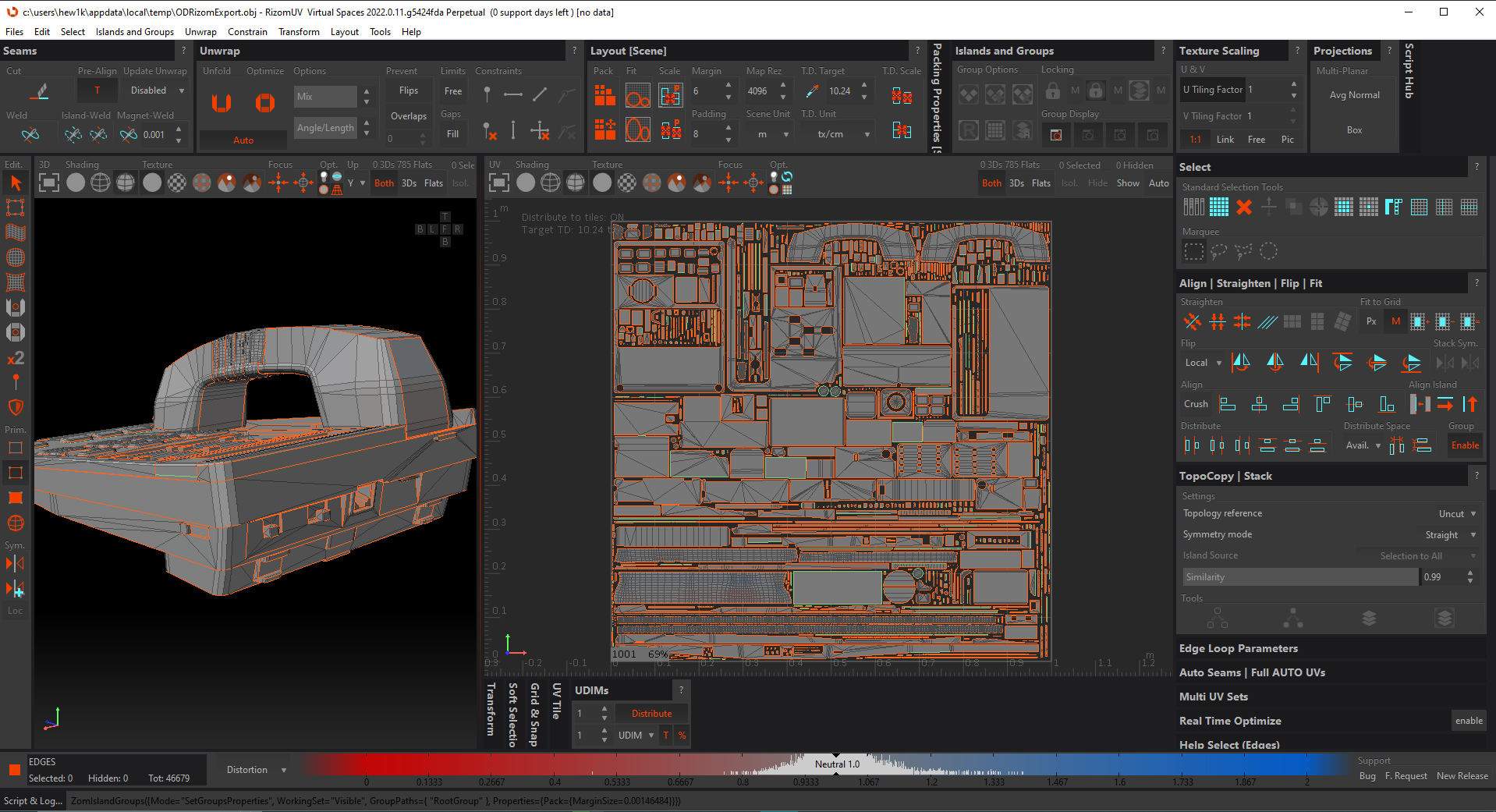Click the Distribute button in UDIMs
Screen dimensions: 1496x812
pos(651,714)
